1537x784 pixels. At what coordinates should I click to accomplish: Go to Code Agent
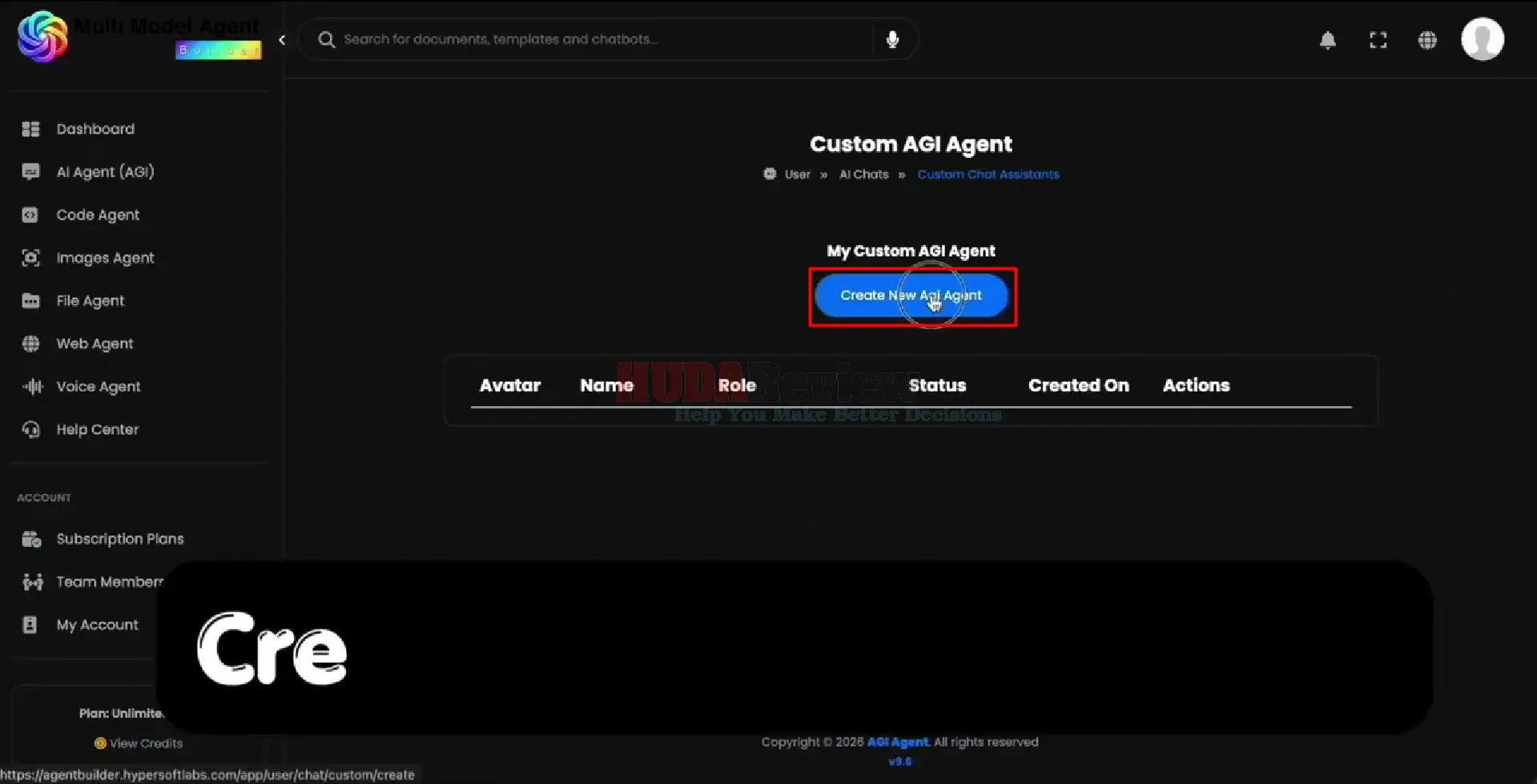[98, 215]
